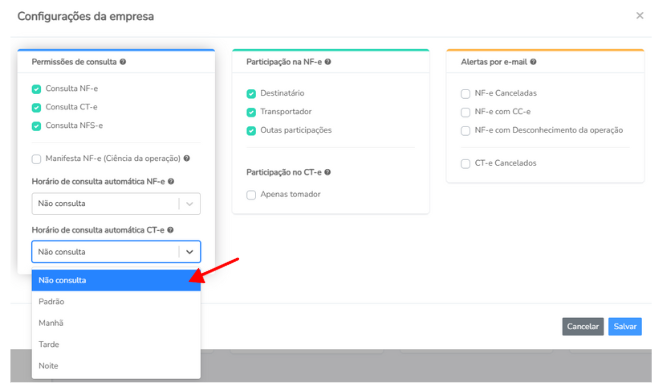The height and width of the screenshot is (383, 652).
Task: Uncheck the Consulta NF-e checkbox
Action: [37, 89]
